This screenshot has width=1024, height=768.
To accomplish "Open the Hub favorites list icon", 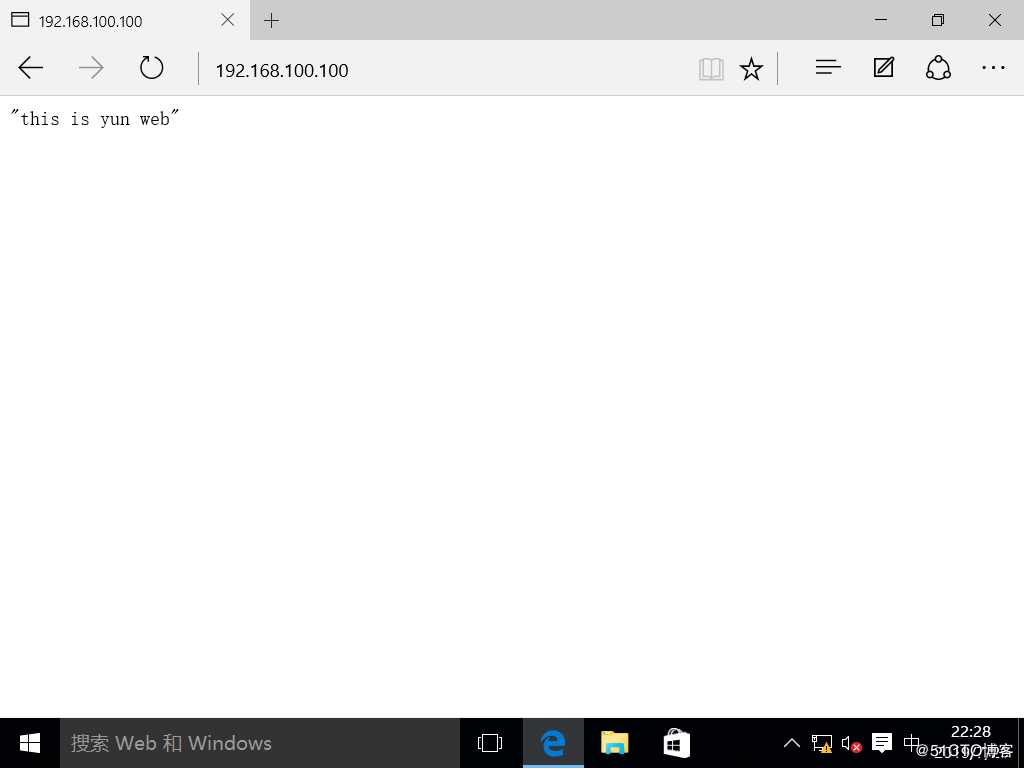I will pyautogui.click(x=827, y=67).
